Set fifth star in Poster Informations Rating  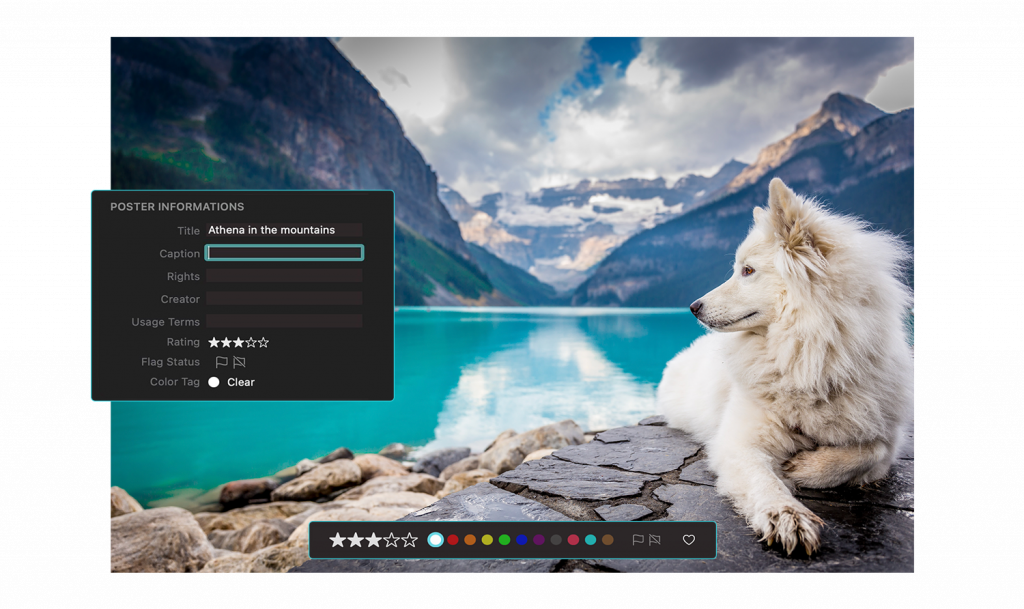coord(263,342)
